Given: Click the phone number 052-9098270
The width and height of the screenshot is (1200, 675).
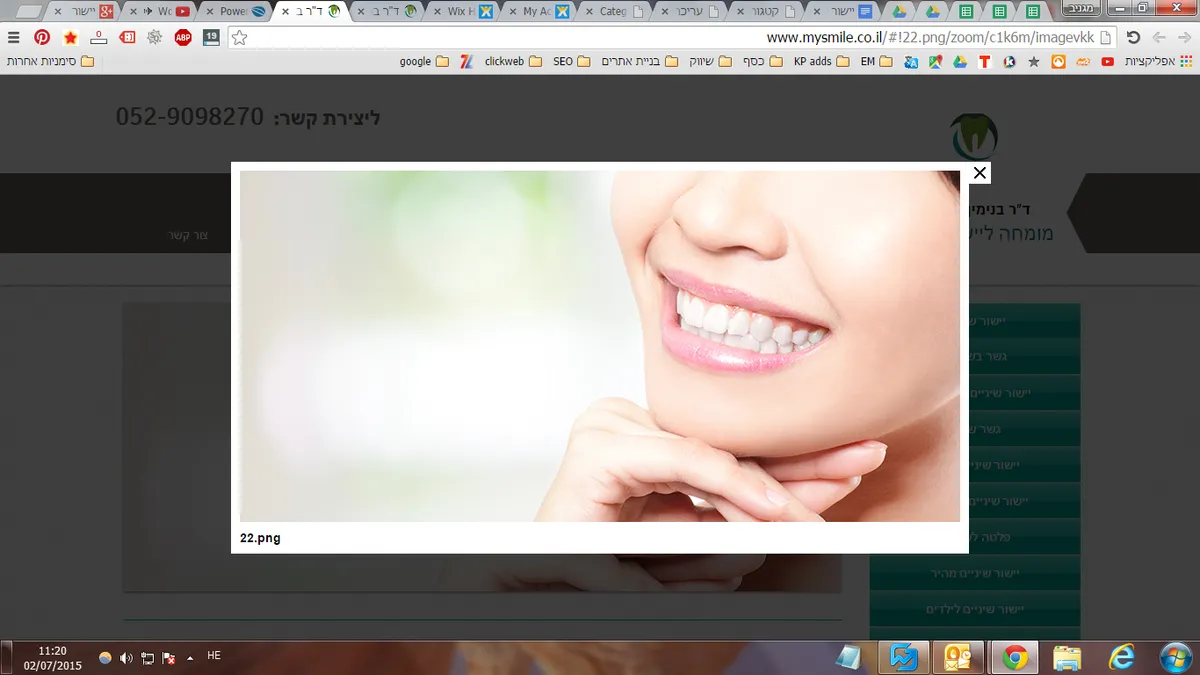Looking at the screenshot, I should click(189, 117).
